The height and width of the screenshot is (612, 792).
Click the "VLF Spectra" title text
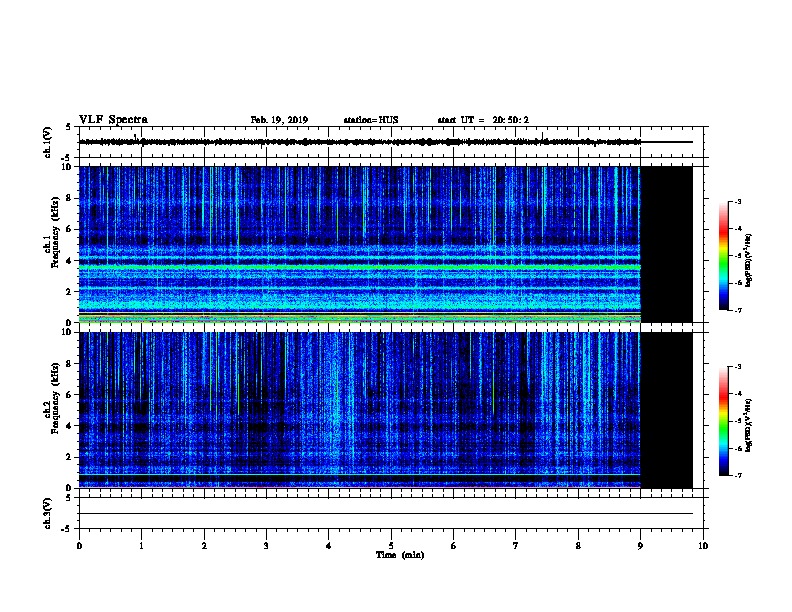tap(113, 120)
